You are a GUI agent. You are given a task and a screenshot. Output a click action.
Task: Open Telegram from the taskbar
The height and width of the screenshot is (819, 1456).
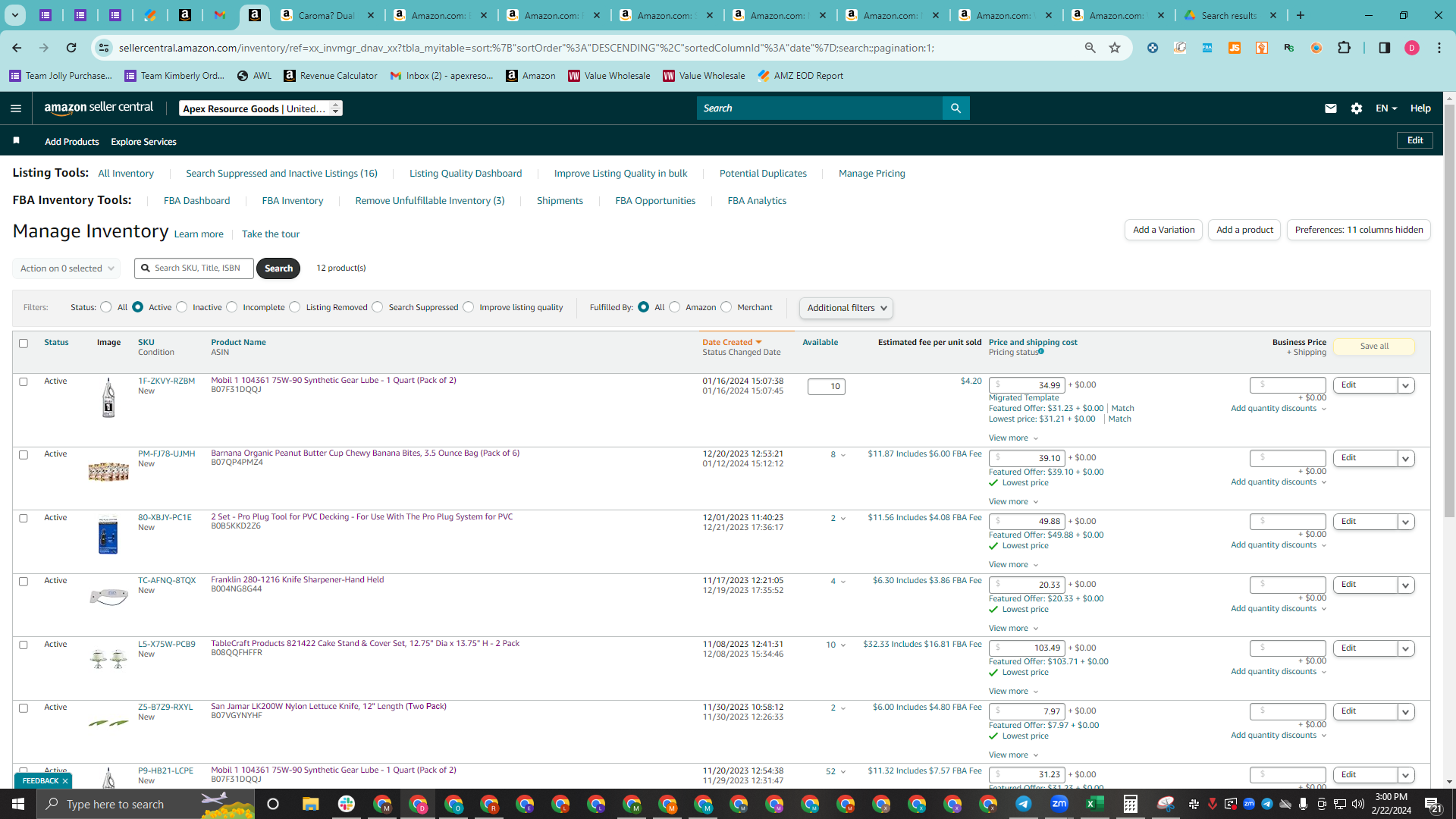[1023, 804]
